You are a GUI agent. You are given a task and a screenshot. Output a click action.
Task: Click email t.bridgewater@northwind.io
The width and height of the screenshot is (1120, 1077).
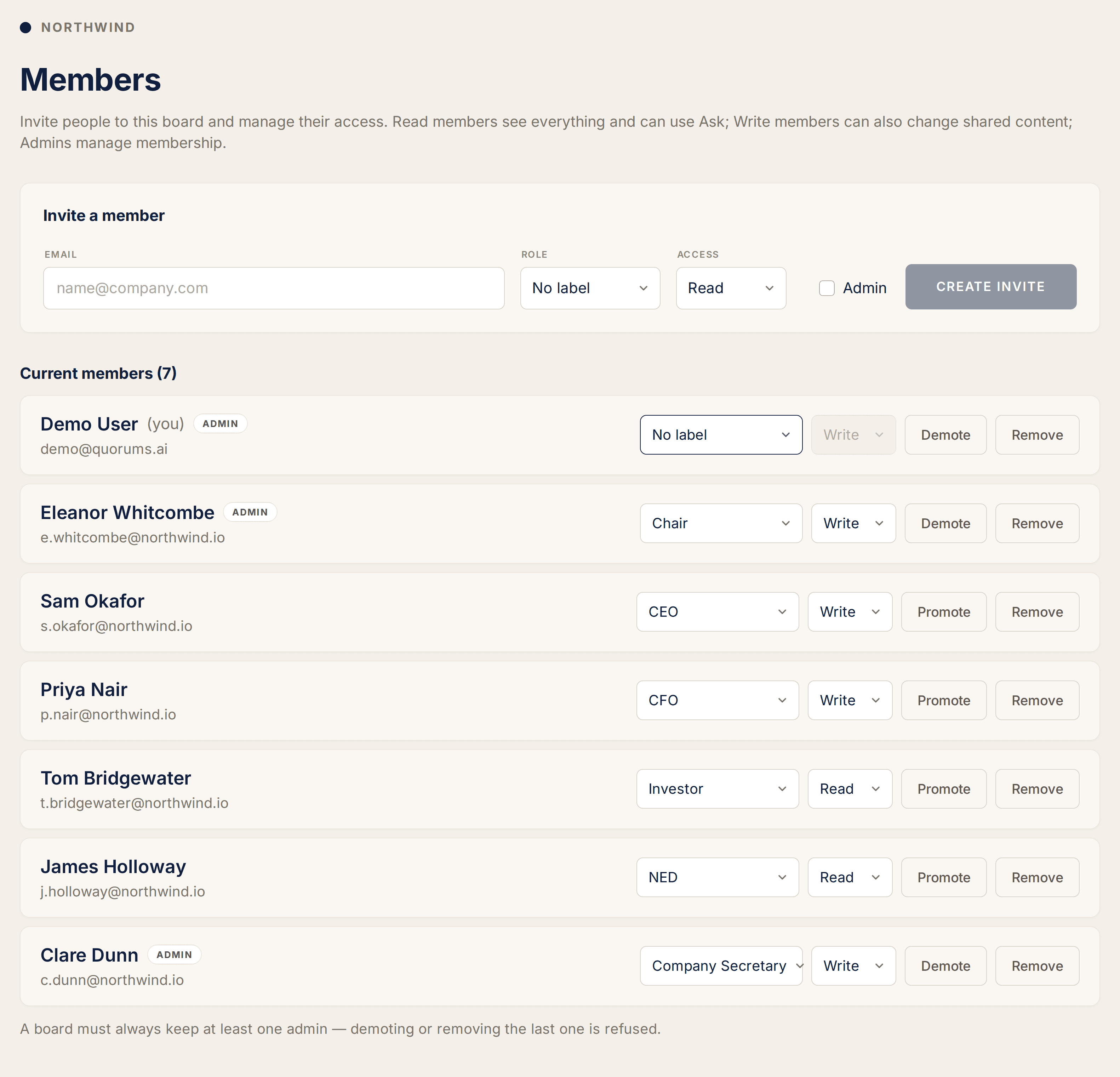pos(134,803)
